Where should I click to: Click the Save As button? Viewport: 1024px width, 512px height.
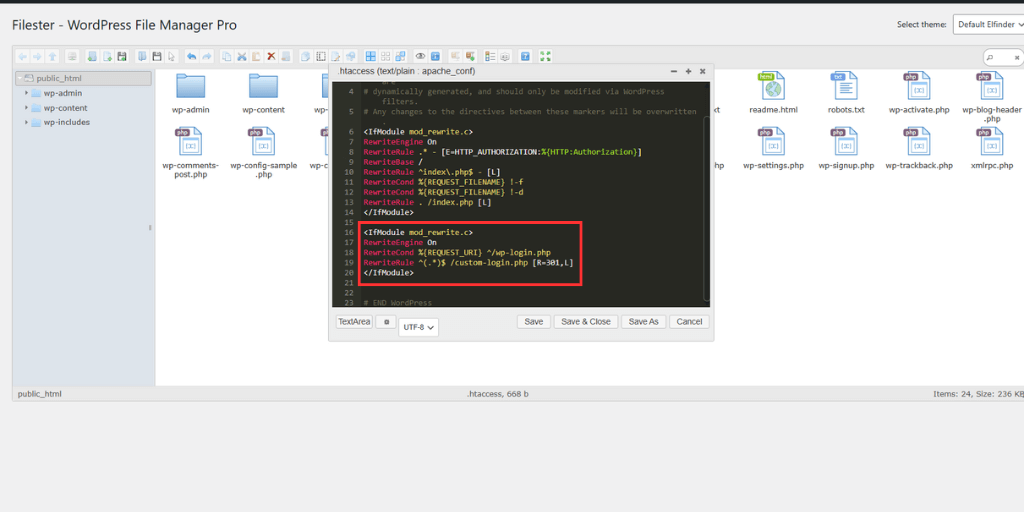(x=643, y=321)
